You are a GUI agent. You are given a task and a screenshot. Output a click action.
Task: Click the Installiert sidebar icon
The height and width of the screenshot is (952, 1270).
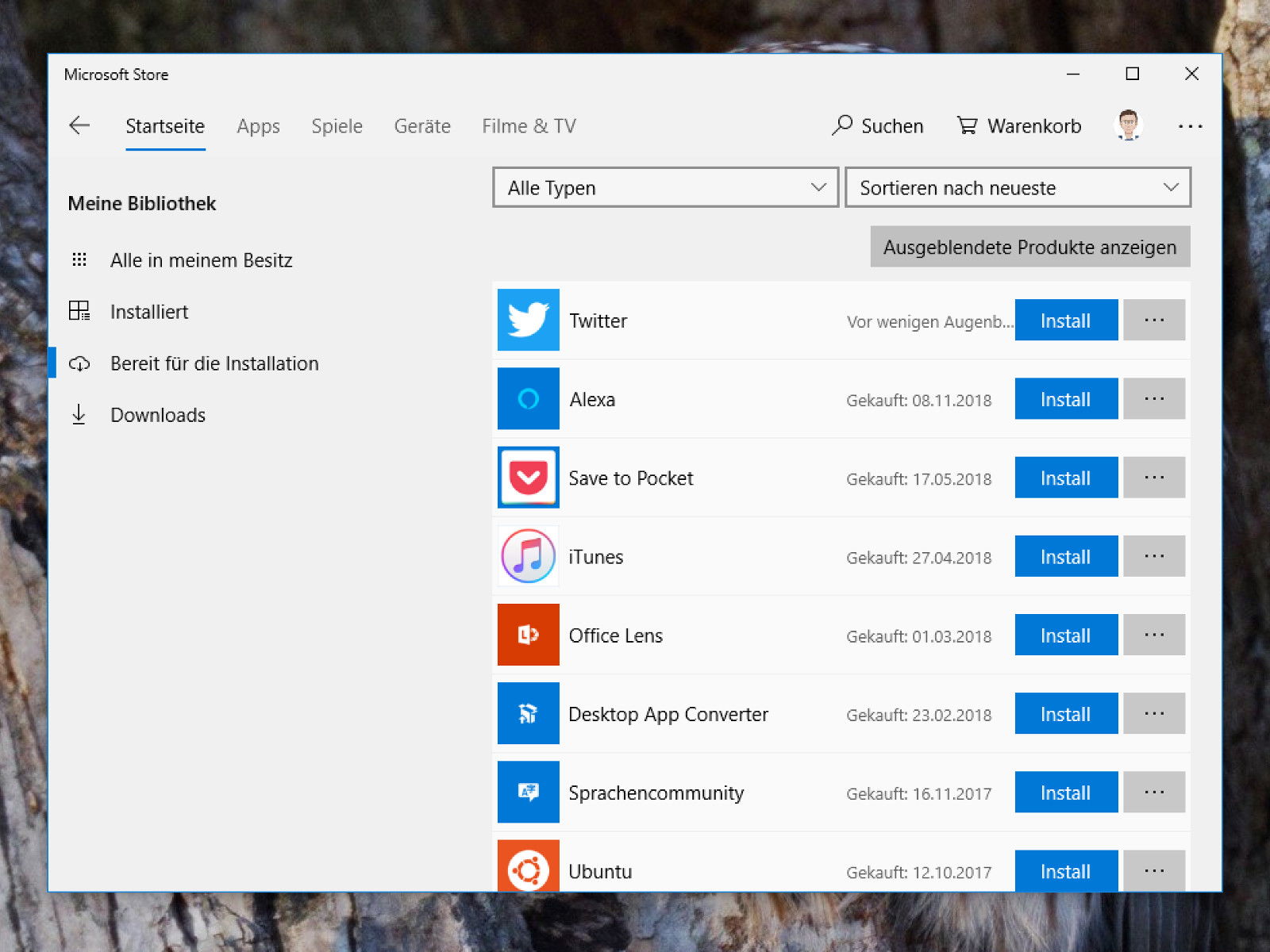click(79, 311)
